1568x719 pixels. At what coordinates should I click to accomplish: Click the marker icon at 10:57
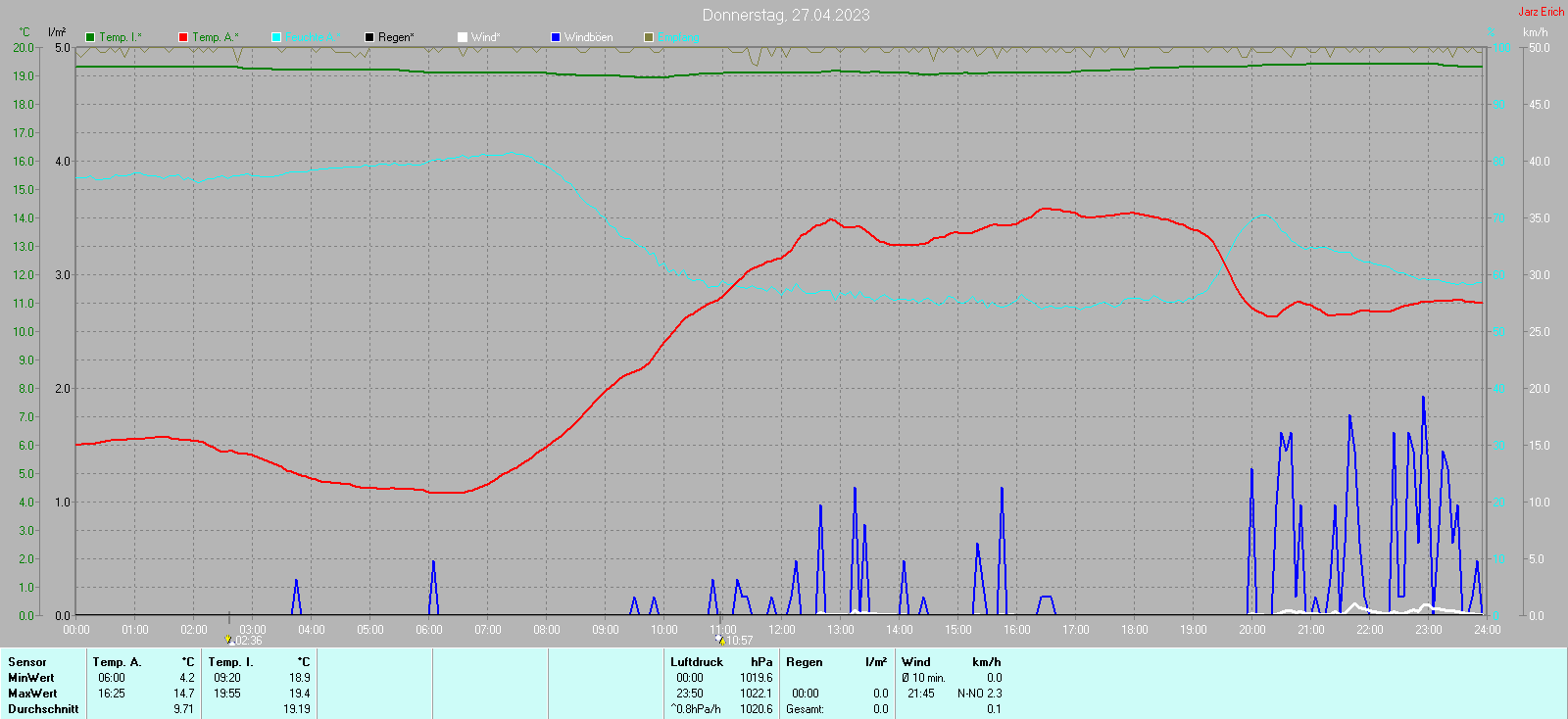coord(719,640)
